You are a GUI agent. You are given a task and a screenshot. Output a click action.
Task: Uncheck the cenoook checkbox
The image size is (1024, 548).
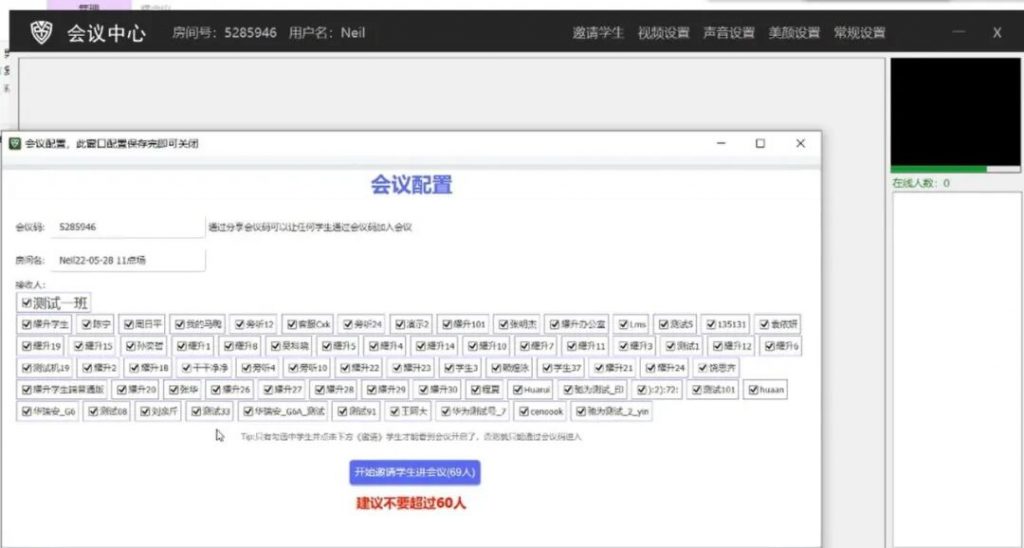(x=524, y=411)
